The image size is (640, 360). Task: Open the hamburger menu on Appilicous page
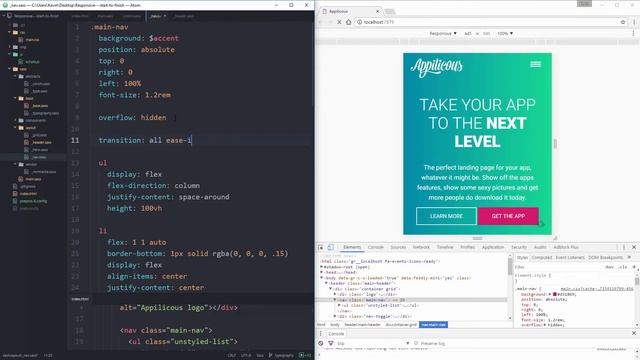click(535, 64)
